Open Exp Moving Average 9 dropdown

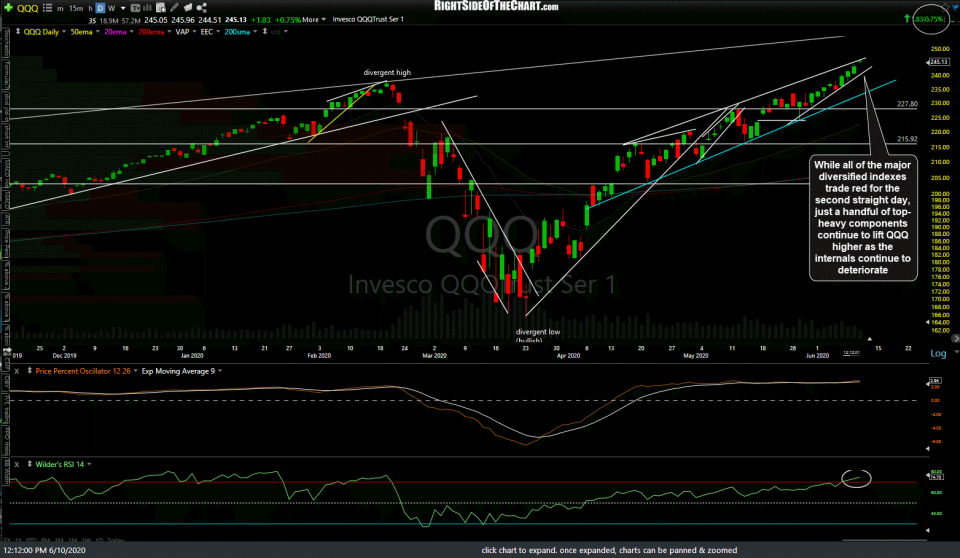(x=220, y=371)
